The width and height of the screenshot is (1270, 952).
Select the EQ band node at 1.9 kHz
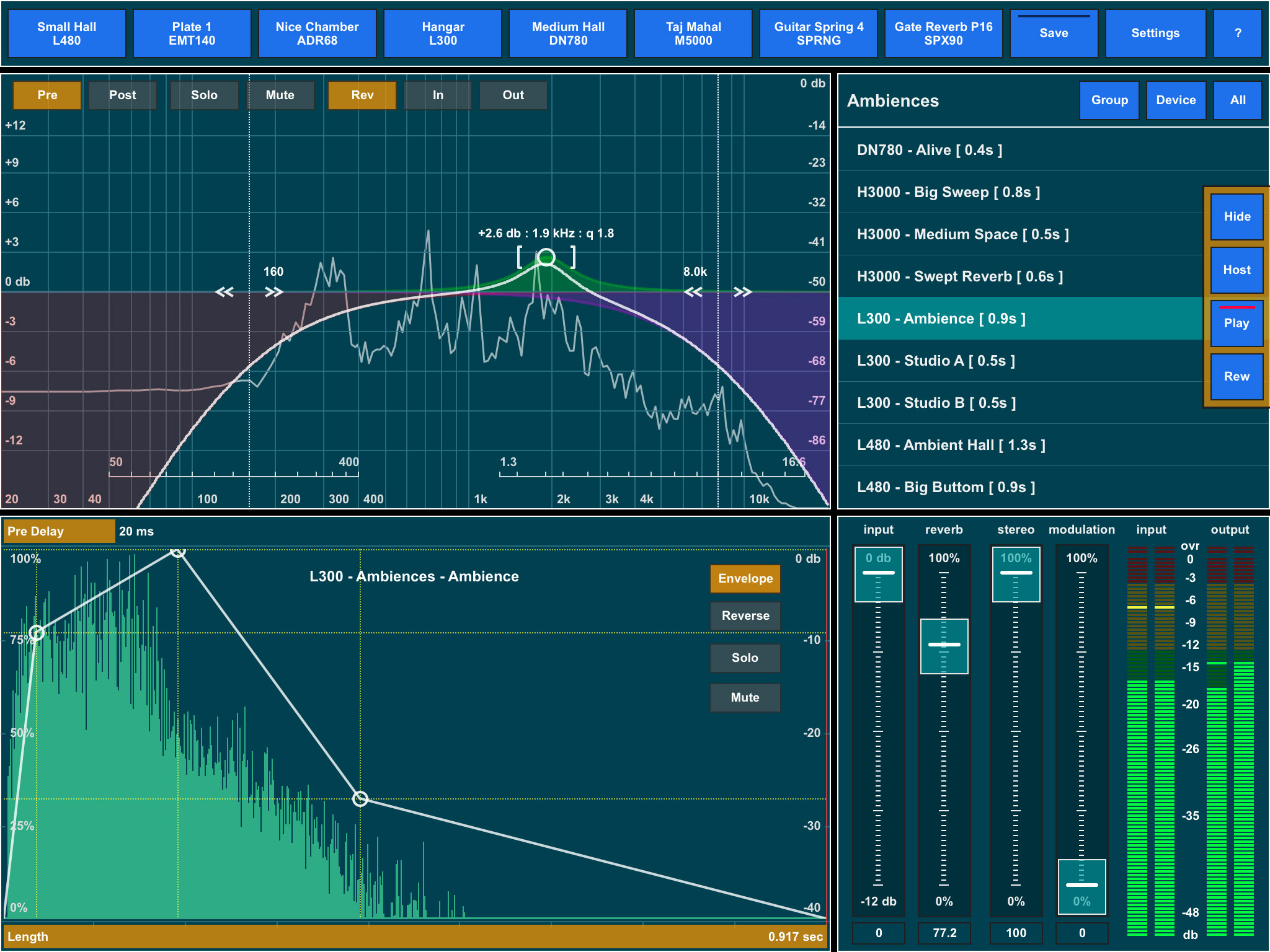[x=546, y=257]
